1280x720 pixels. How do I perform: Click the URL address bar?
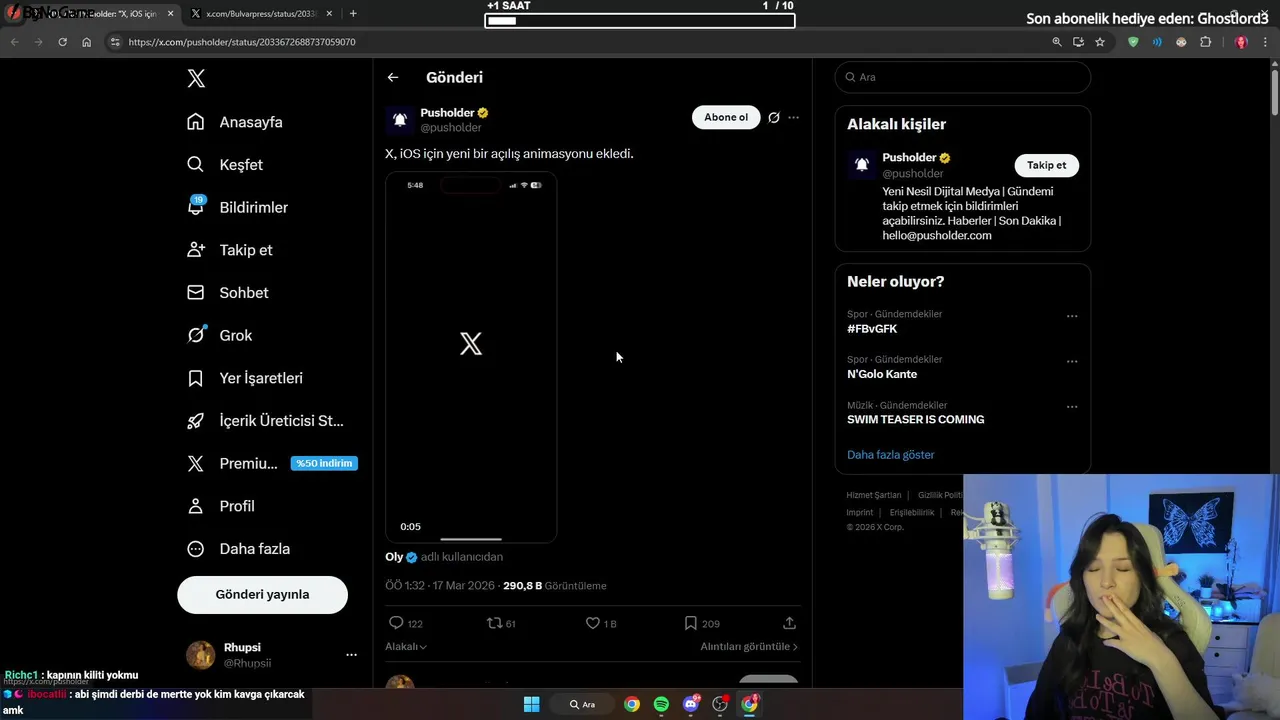click(580, 42)
